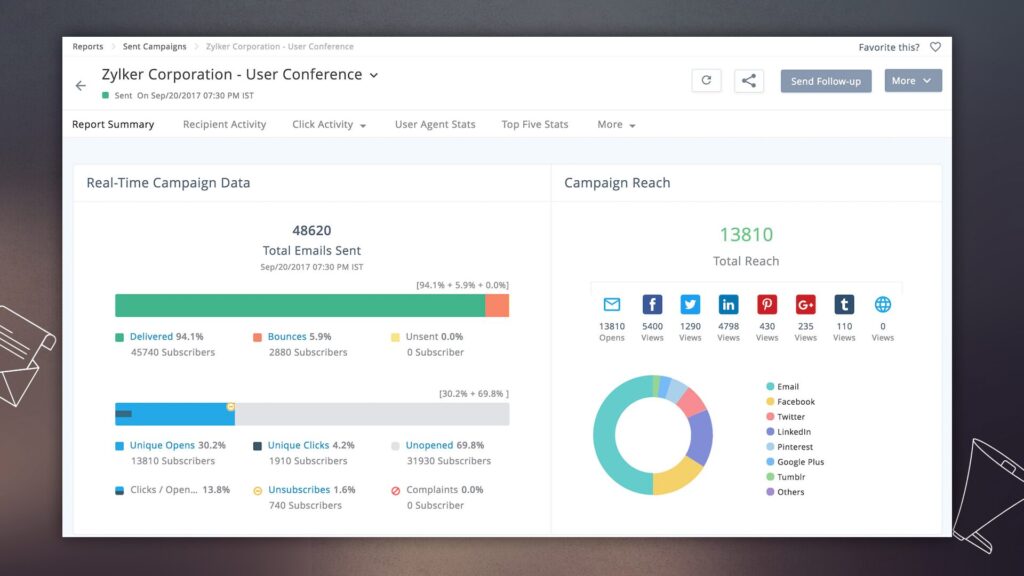Select the Pinterest icon
1024x576 pixels.
coord(767,305)
